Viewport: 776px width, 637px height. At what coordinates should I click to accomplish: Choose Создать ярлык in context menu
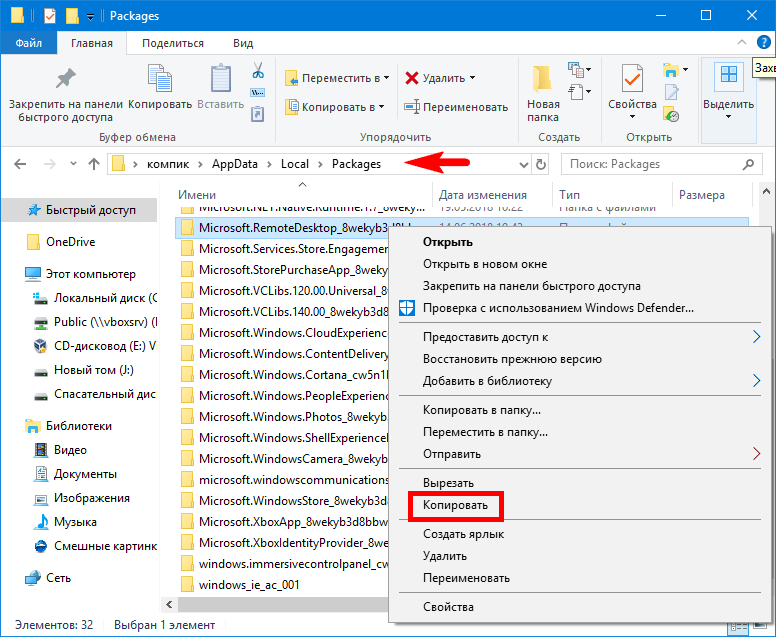click(x=463, y=534)
